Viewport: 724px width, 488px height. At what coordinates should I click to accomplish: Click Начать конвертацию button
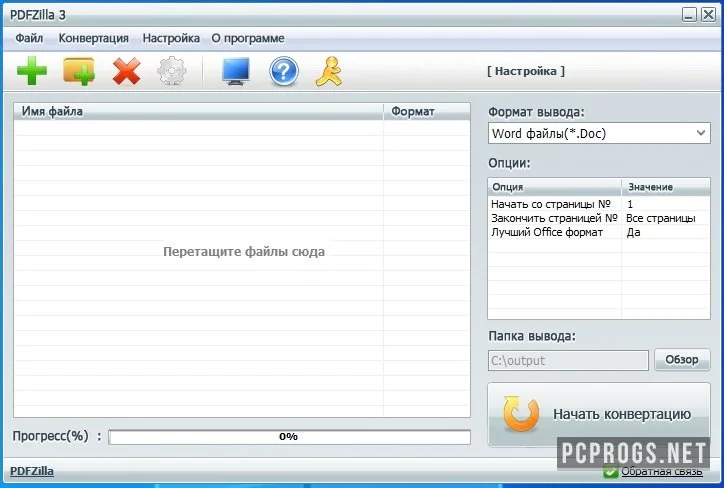(x=599, y=414)
